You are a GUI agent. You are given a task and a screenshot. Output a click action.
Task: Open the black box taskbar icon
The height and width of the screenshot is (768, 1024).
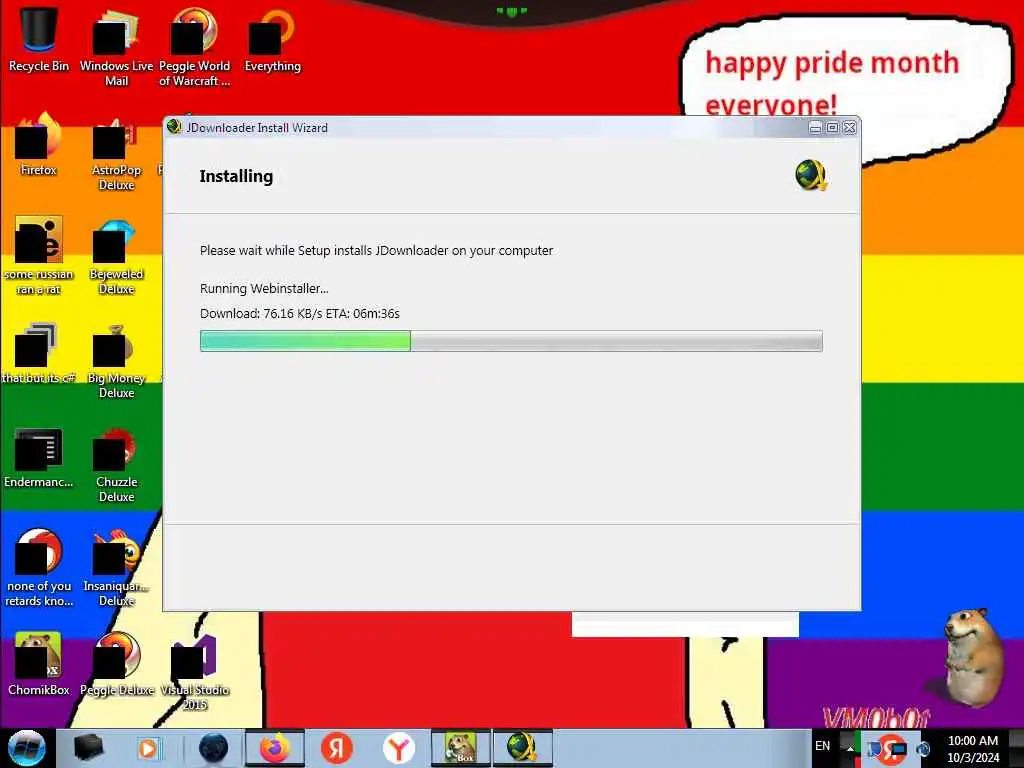(88, 748)
